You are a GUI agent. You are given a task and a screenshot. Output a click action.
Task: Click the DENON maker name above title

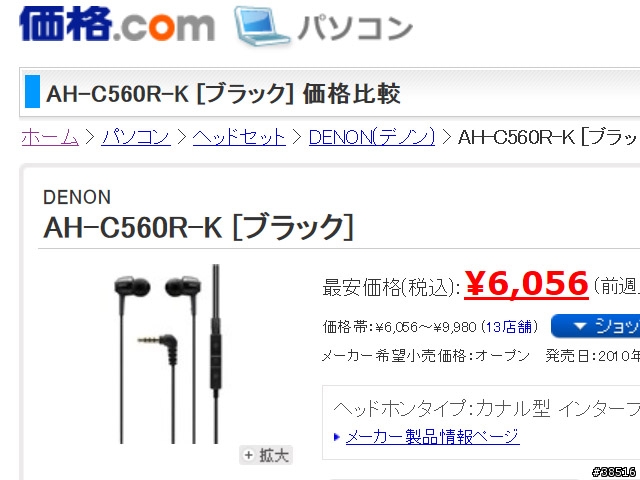77,198
